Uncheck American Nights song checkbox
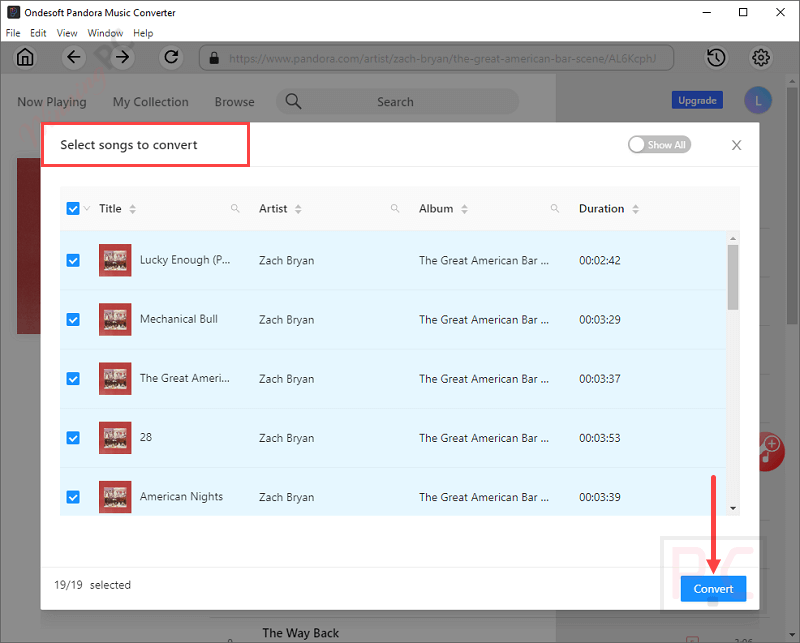Image resolution: width=800 pixels, height=643 pixels. pyautogui.click(x=73, y=497)
